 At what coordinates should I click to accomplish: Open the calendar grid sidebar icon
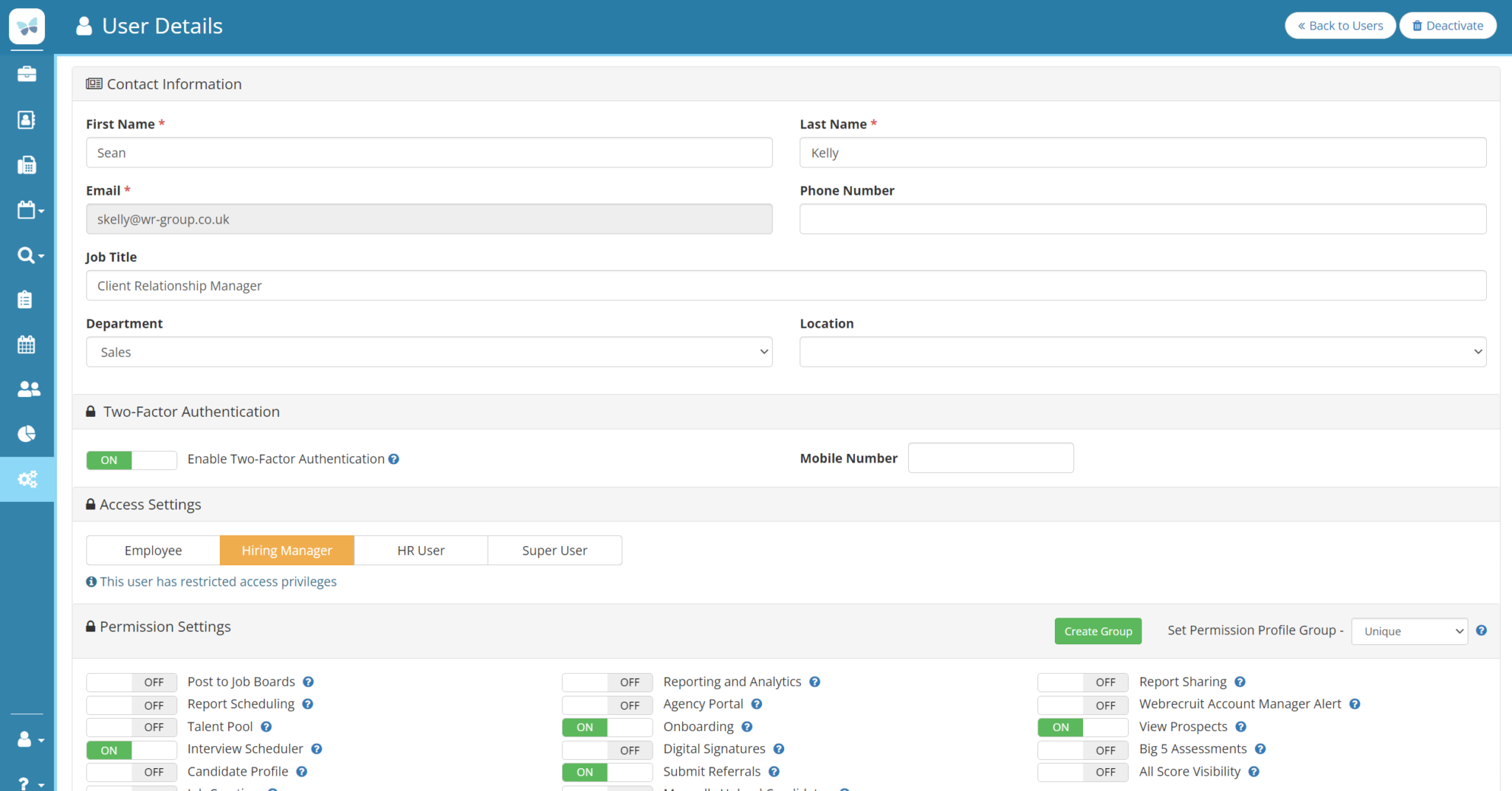(27, 345)
